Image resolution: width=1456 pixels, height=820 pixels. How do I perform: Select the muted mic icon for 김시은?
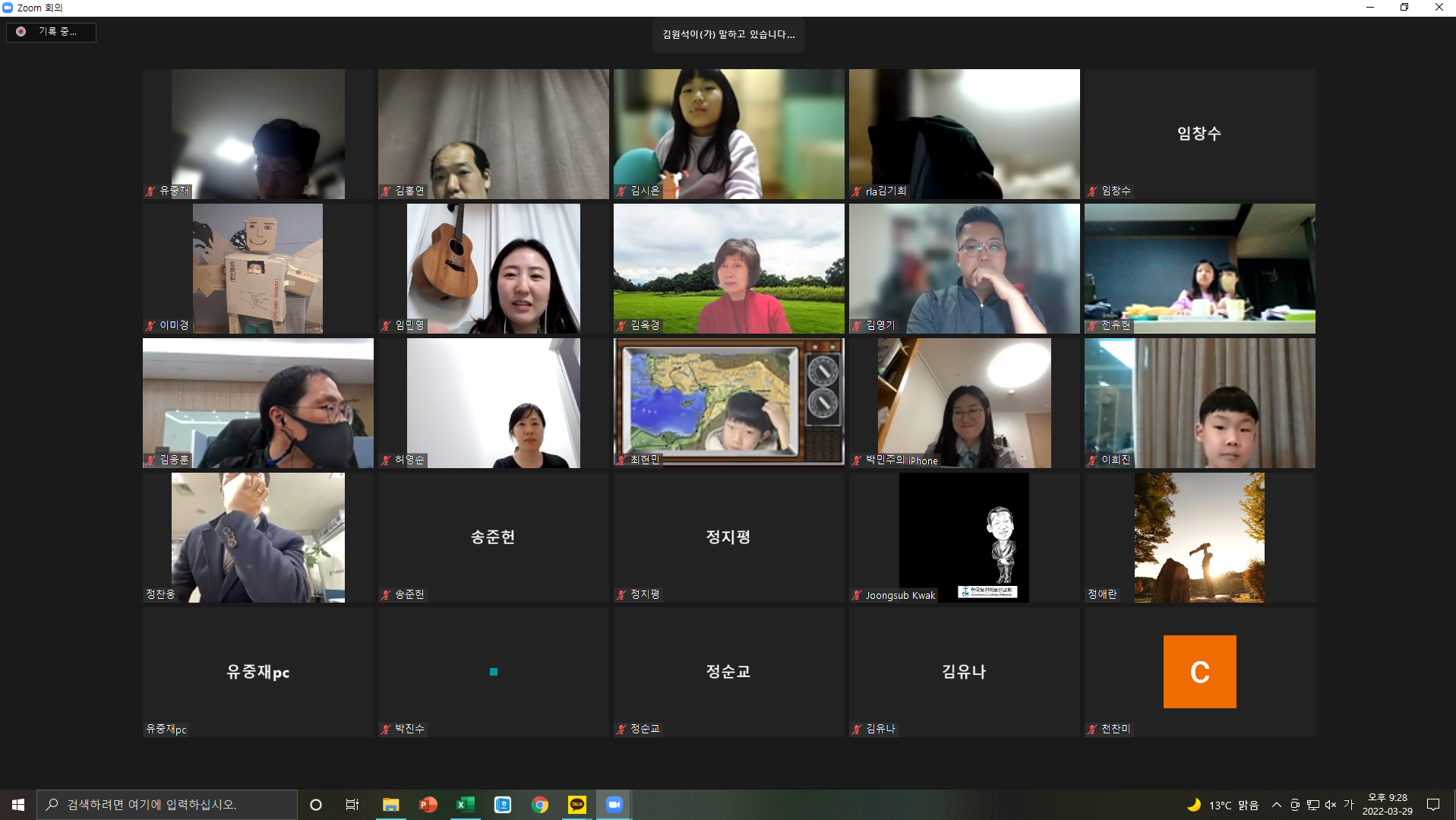click(621, 191)
